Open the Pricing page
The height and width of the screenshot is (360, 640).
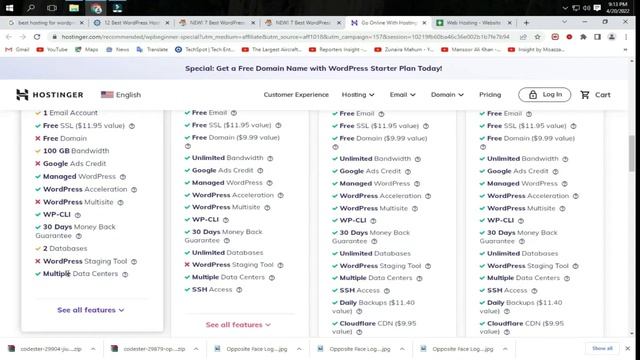[490, 95]
